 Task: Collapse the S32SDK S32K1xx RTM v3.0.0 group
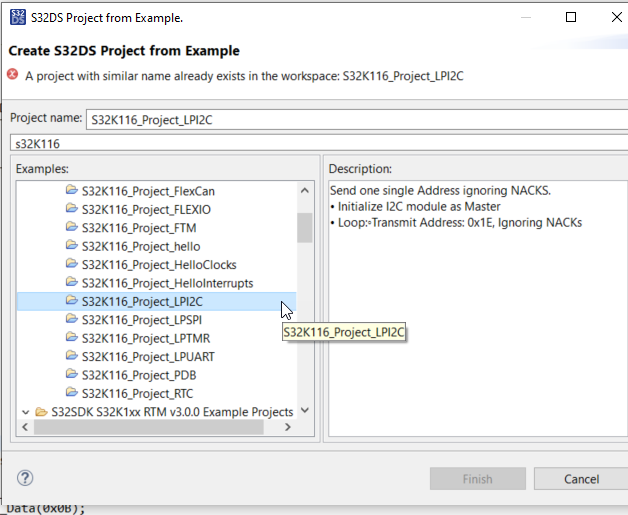(x=26, y=412)
